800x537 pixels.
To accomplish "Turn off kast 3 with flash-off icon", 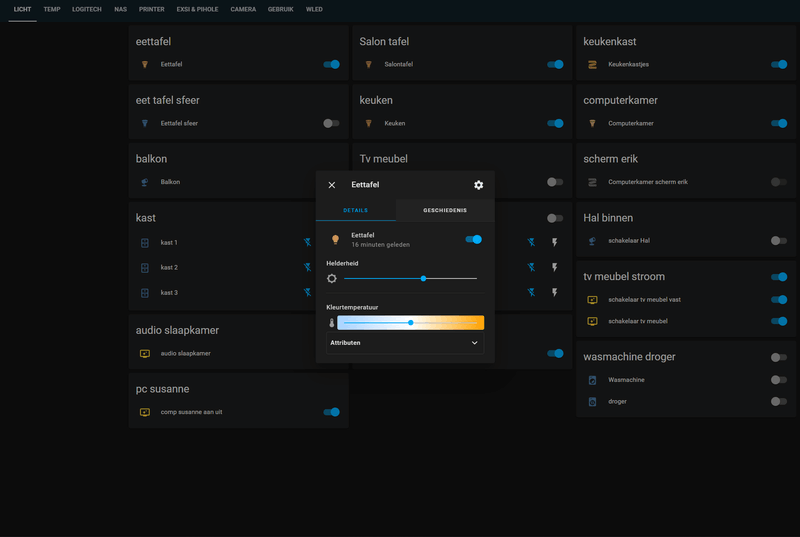I will tap(307, 292).
